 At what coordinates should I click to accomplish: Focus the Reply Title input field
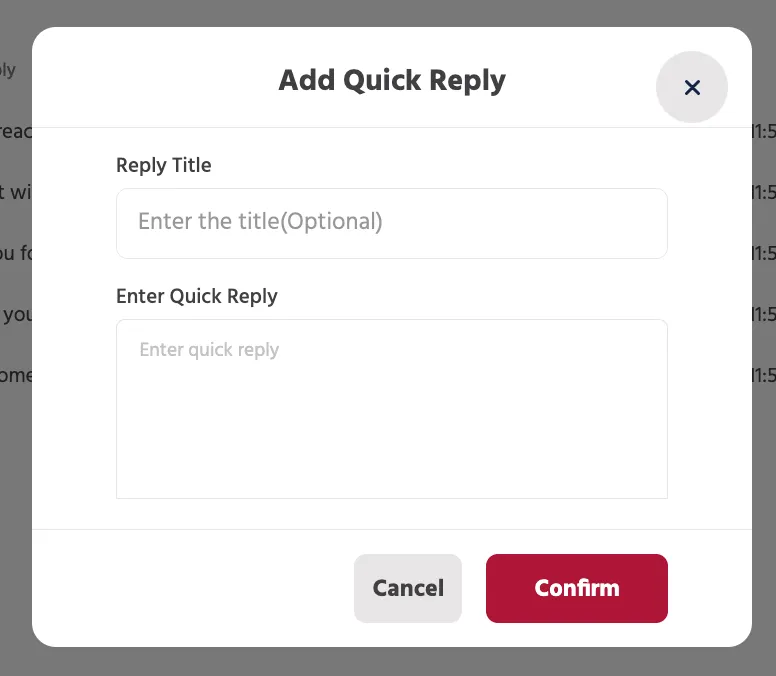391,223
